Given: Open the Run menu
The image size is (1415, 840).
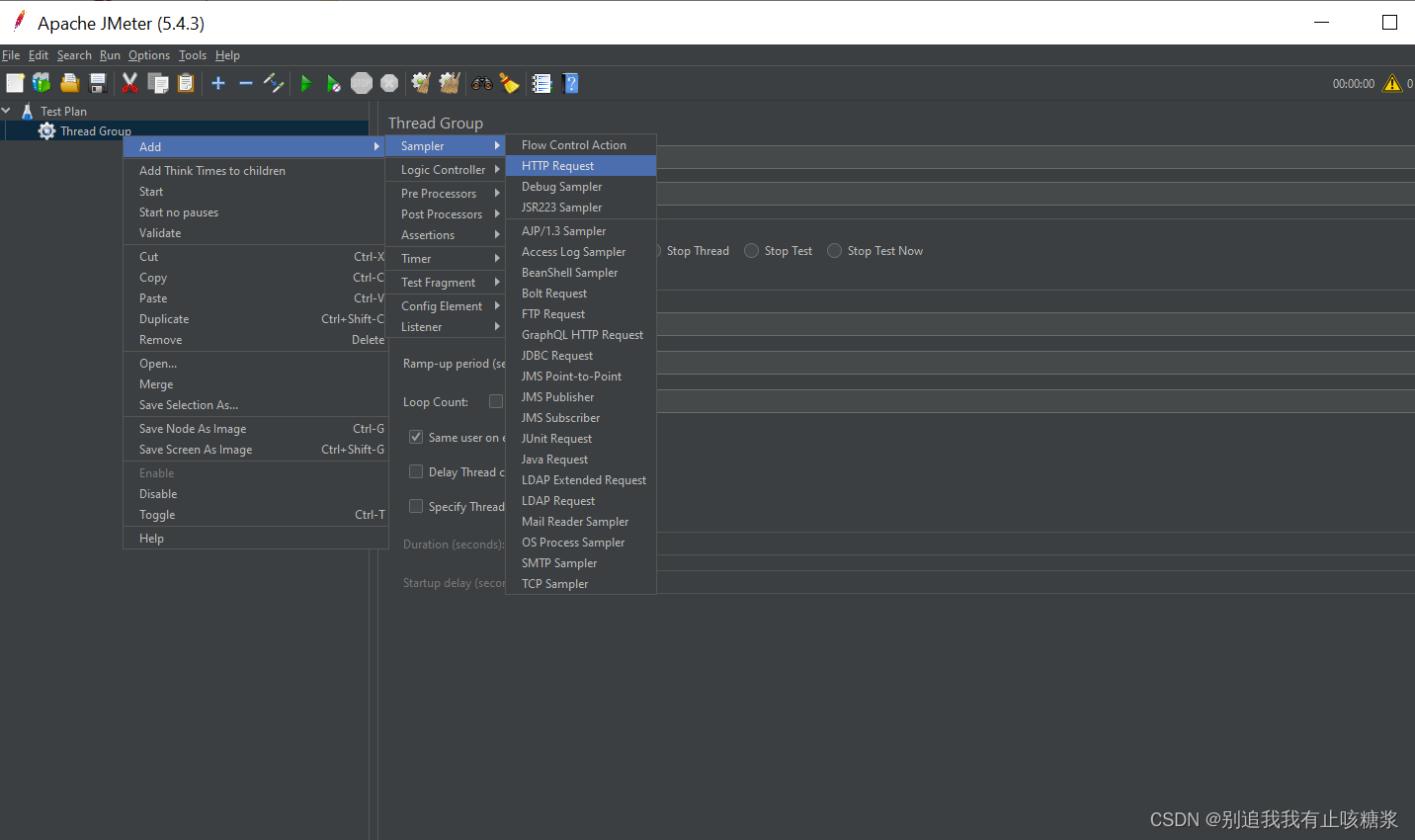Looking at the screenshot, I should pos(110,55).
